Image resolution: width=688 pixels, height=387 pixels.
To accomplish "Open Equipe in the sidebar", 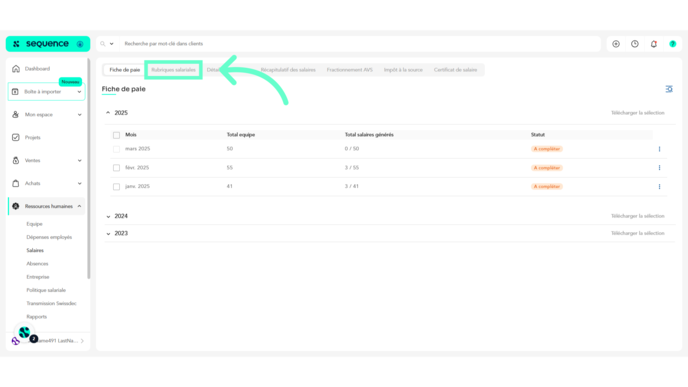I will [34, 224].
